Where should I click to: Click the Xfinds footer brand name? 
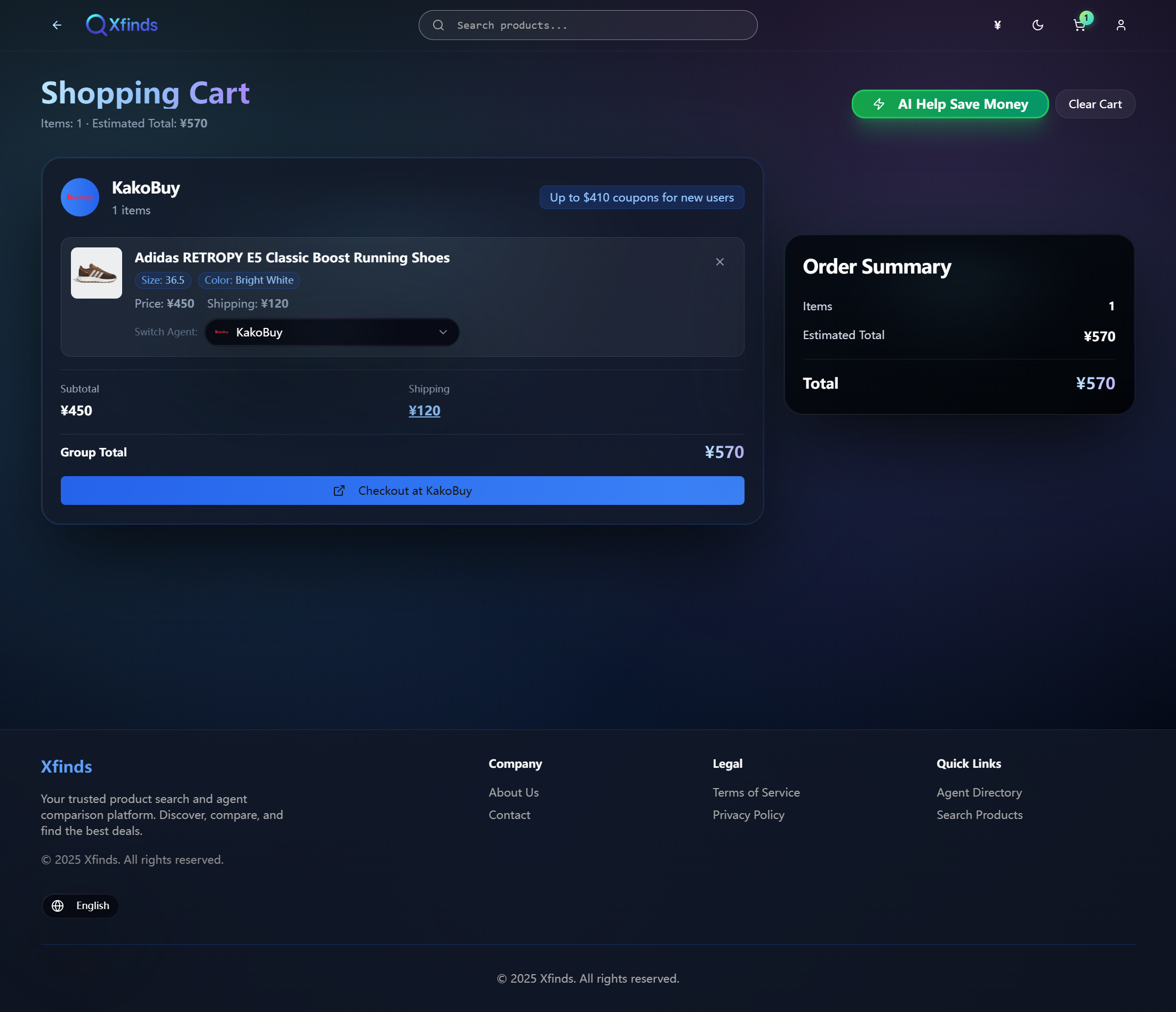(67, 767)
